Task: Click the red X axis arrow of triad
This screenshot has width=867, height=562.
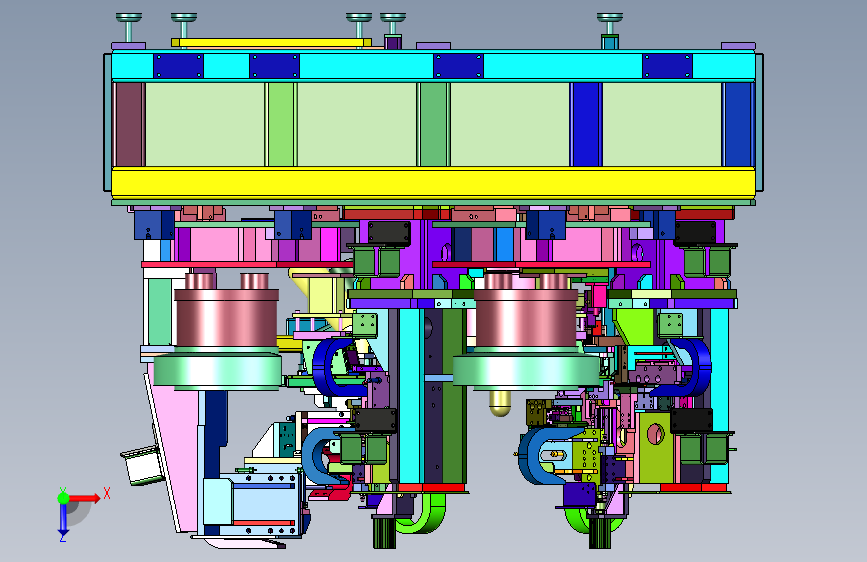Action: [x=85, y=498]
